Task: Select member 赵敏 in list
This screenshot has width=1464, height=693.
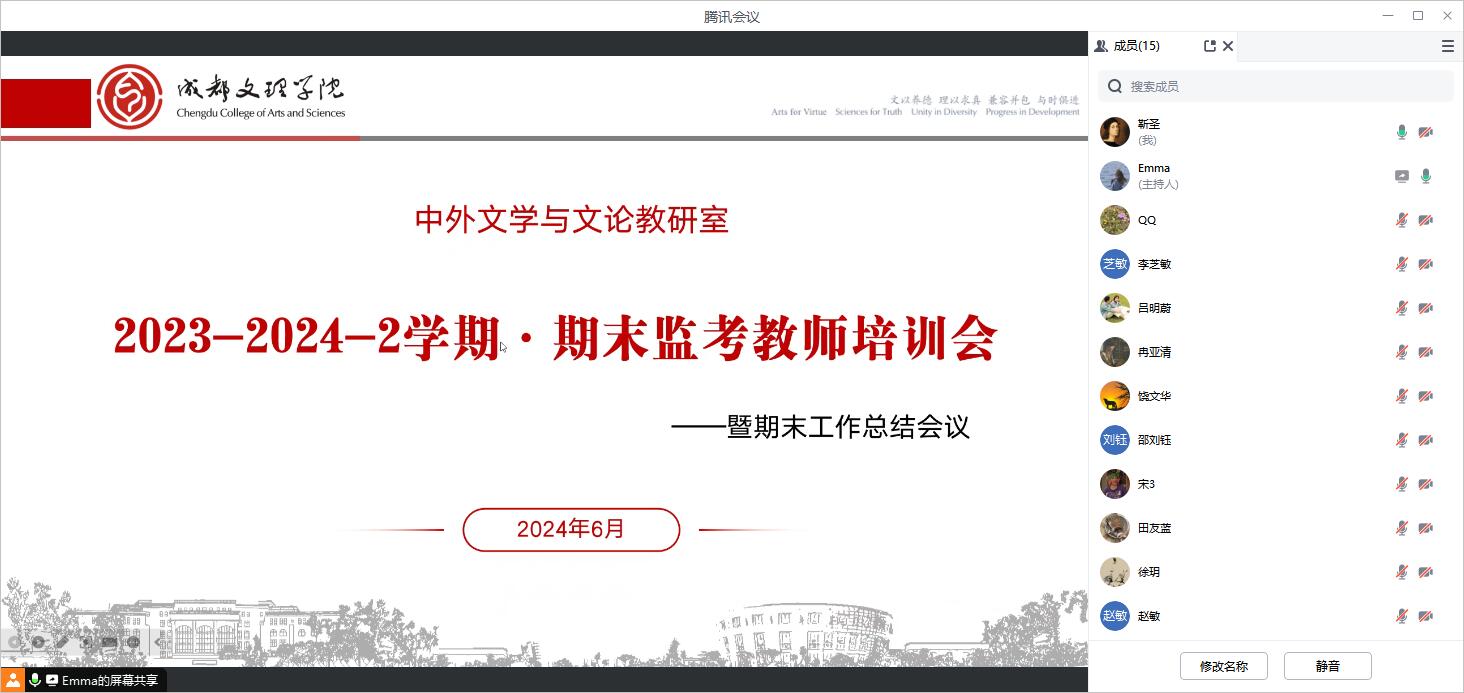Action: (x=1149, y=616)
